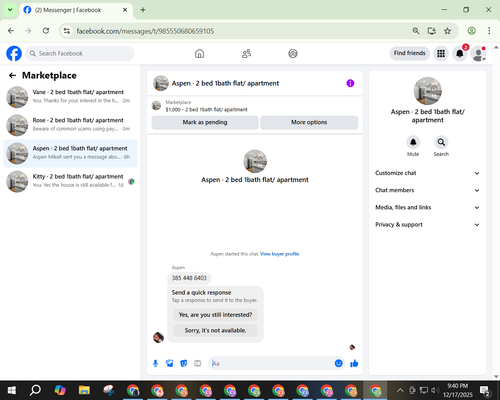Image resolution: width=500 pixels, height=400 pixels.
Task: Expand Chat members section
Action: click(x=427, y=190)
